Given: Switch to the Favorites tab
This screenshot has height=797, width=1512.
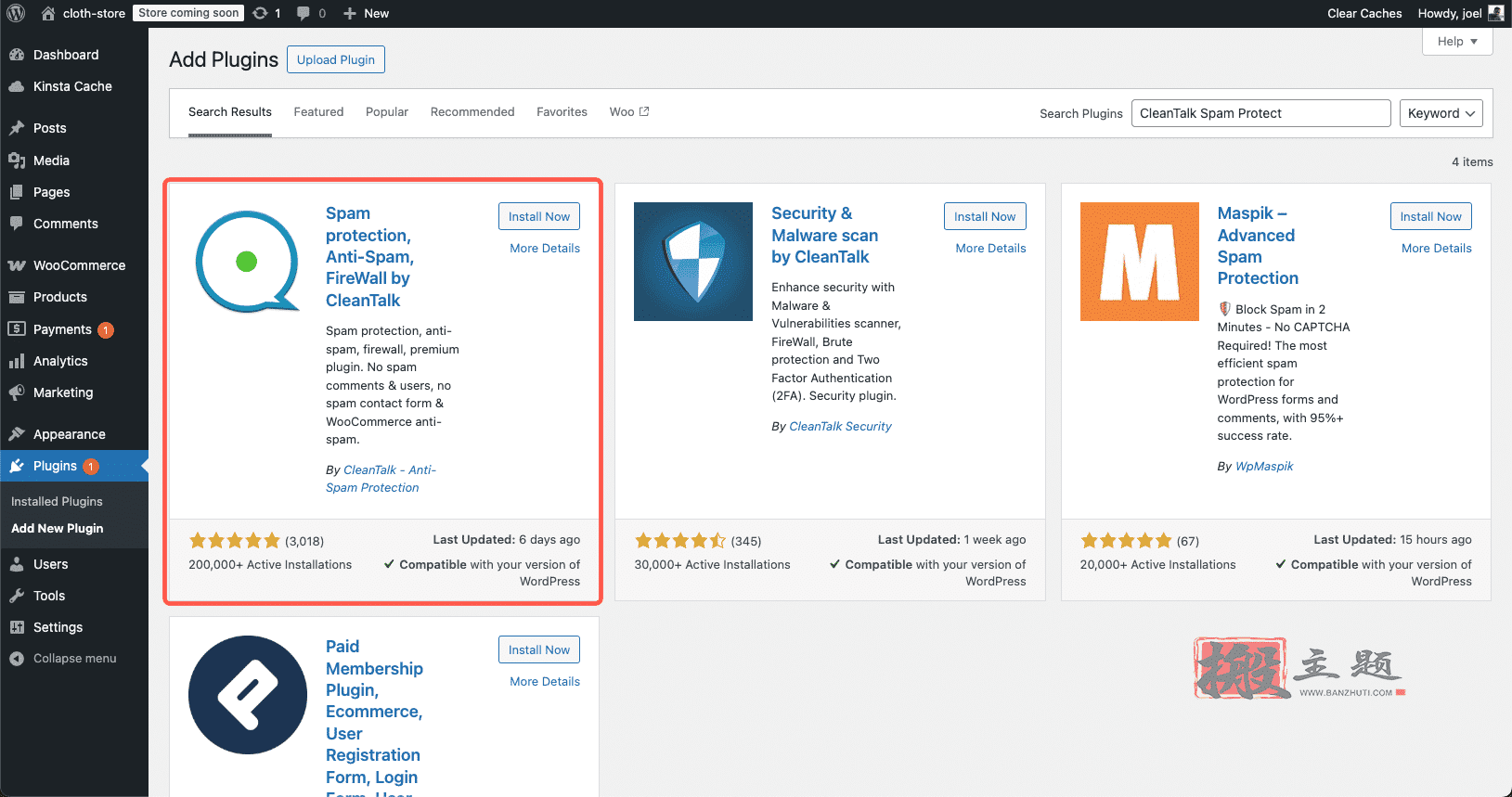Looking at the screenshot, I should point(562,112).
